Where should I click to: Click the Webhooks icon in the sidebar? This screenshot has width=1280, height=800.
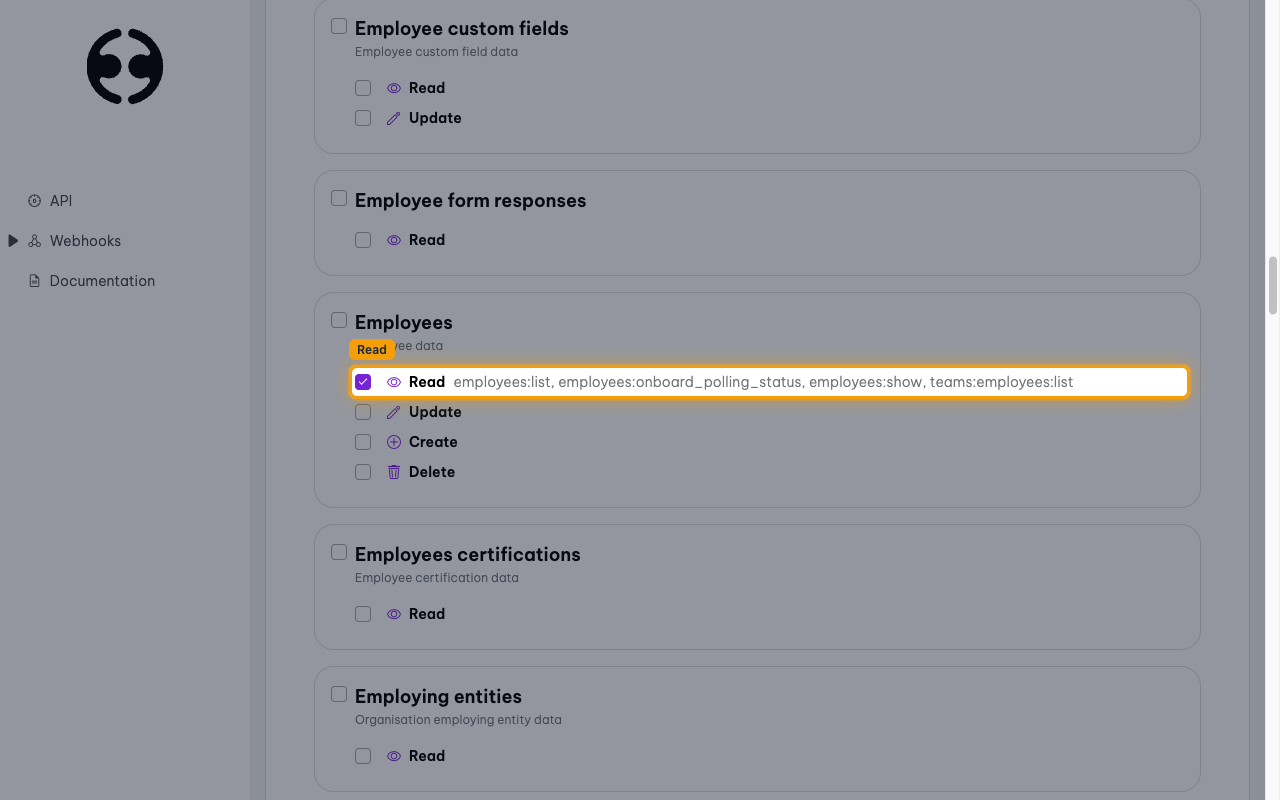pos(35,241)
